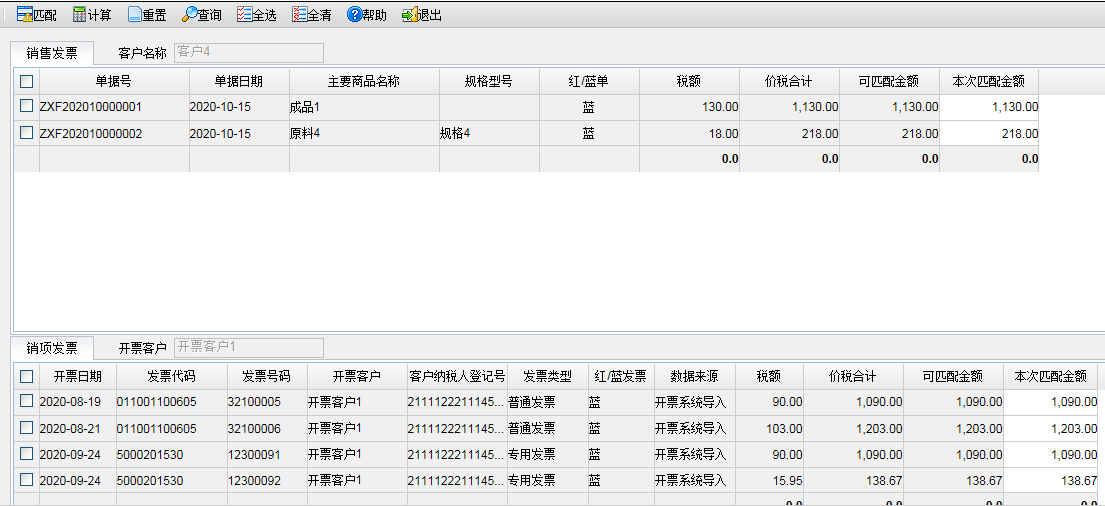Click the 全清 (Clear All) toolbar icon
This screenshot has width=1105, height=506.
(x=311, y=15)
